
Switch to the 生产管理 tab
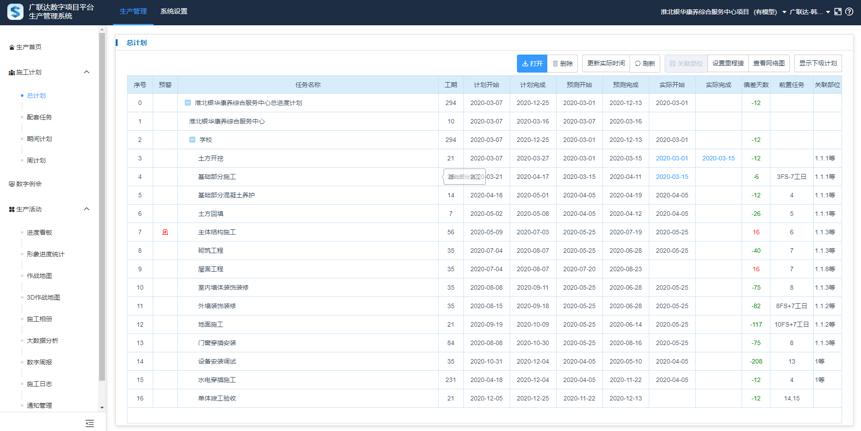coord(133,12)
